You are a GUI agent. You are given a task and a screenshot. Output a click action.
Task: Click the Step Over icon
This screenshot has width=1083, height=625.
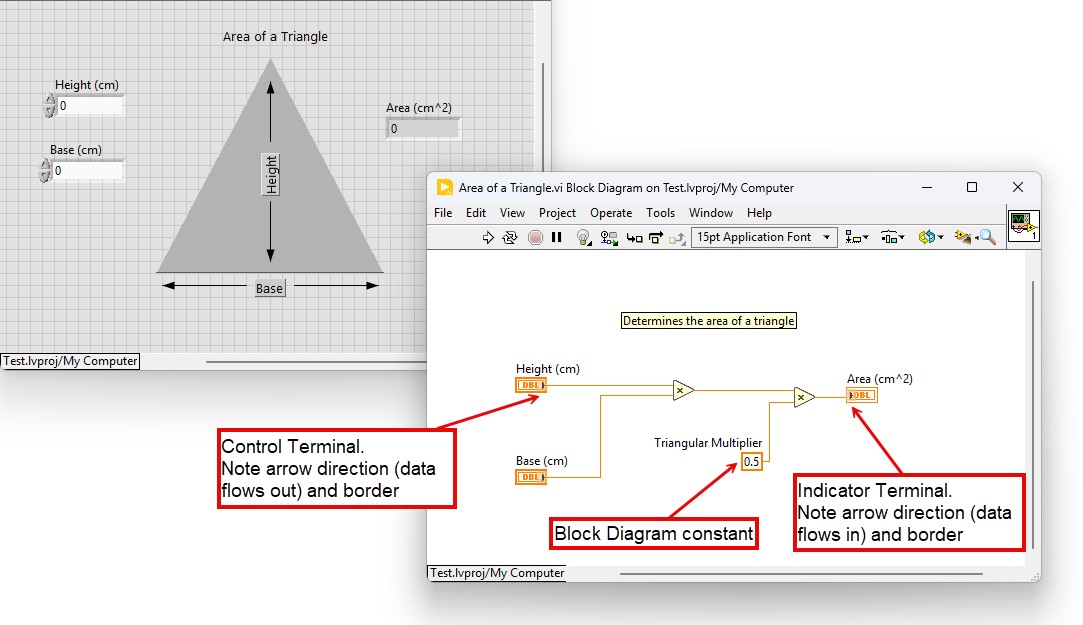pos(655,238)
